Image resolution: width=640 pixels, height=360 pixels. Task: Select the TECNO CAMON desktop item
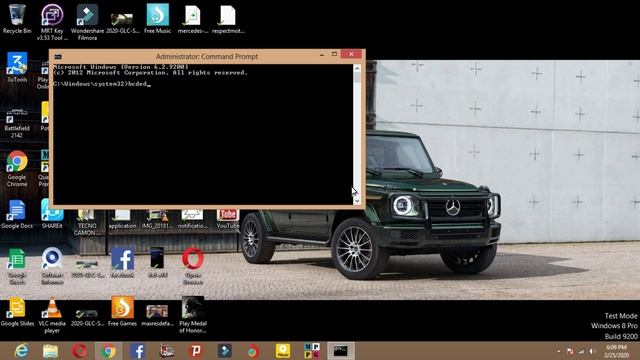[86, 222]
